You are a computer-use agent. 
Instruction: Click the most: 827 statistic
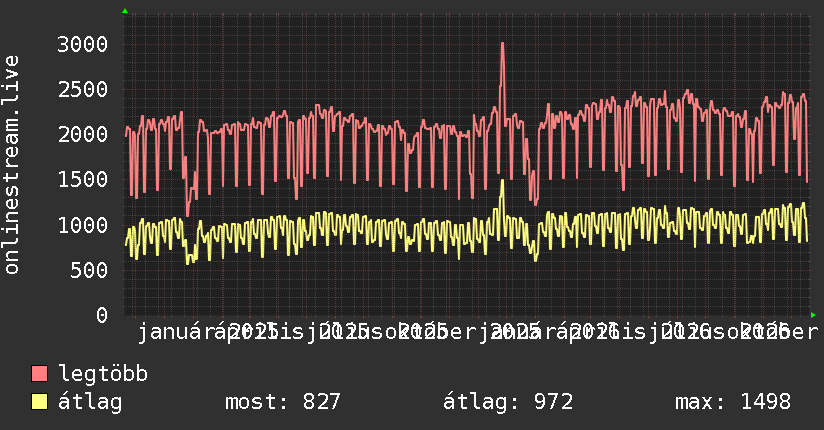283,402
